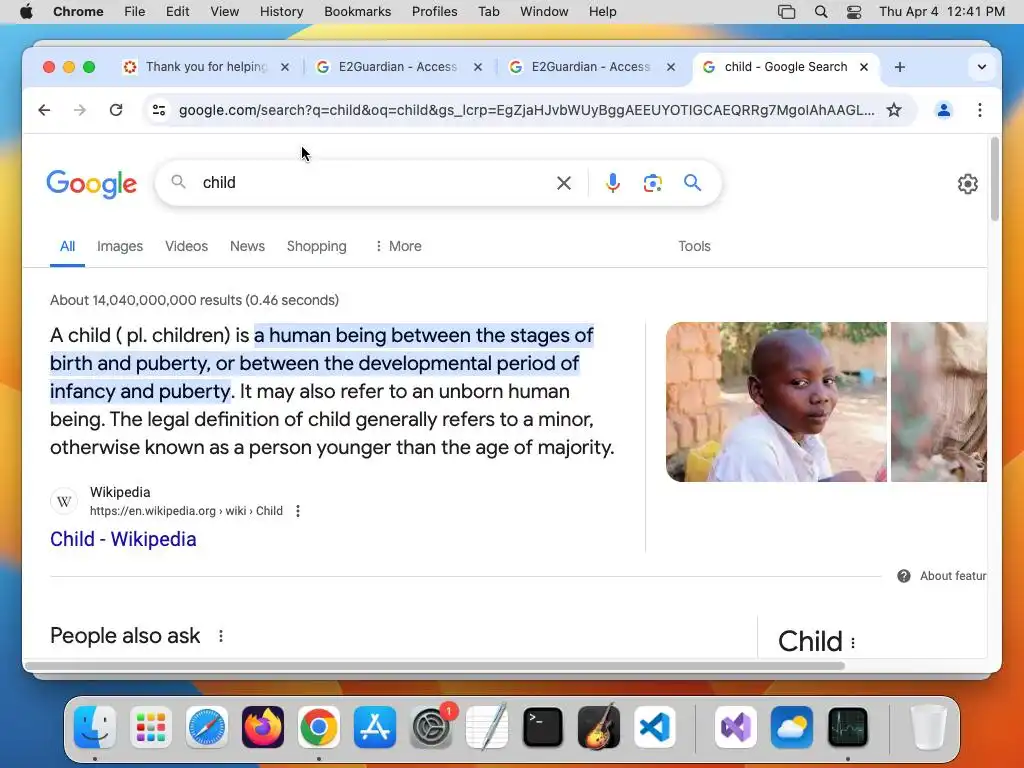Open Launchpad from the Dock
The height and width of the screenshot is (768, 1024).
[151, 727]
